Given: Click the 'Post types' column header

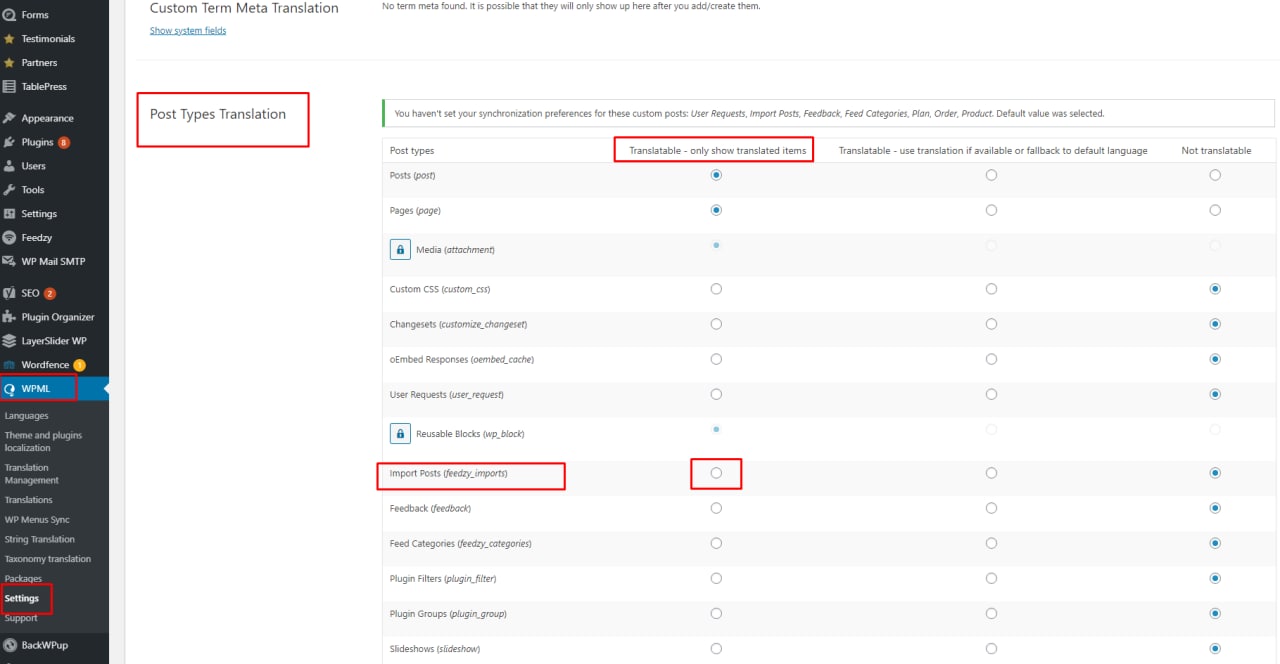Looking at the screenshot, I should tap(412, 150).
